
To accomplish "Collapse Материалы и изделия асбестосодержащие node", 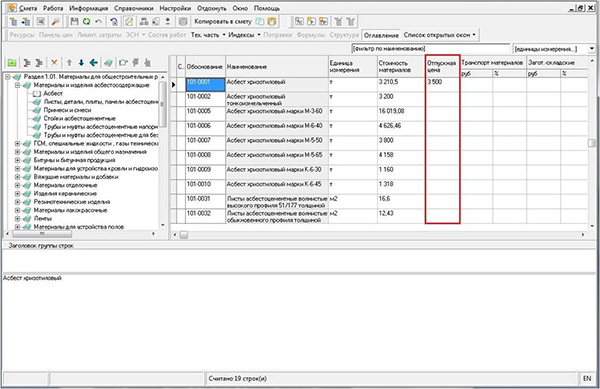I will point(17,85).
